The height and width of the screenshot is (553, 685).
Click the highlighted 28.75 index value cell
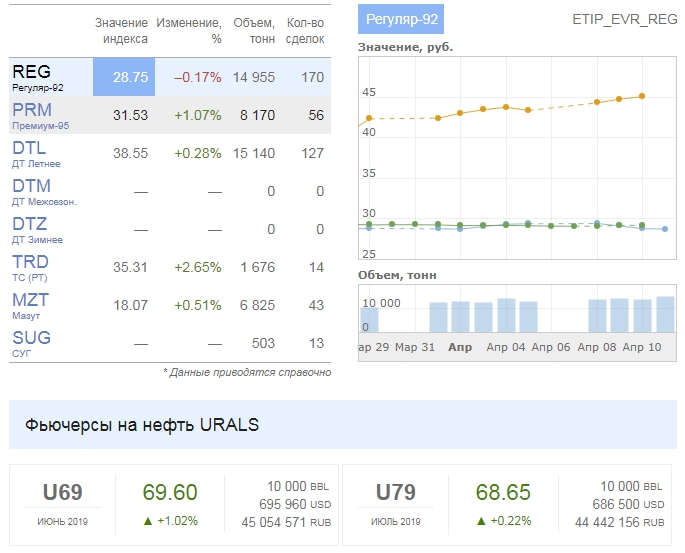125,77
